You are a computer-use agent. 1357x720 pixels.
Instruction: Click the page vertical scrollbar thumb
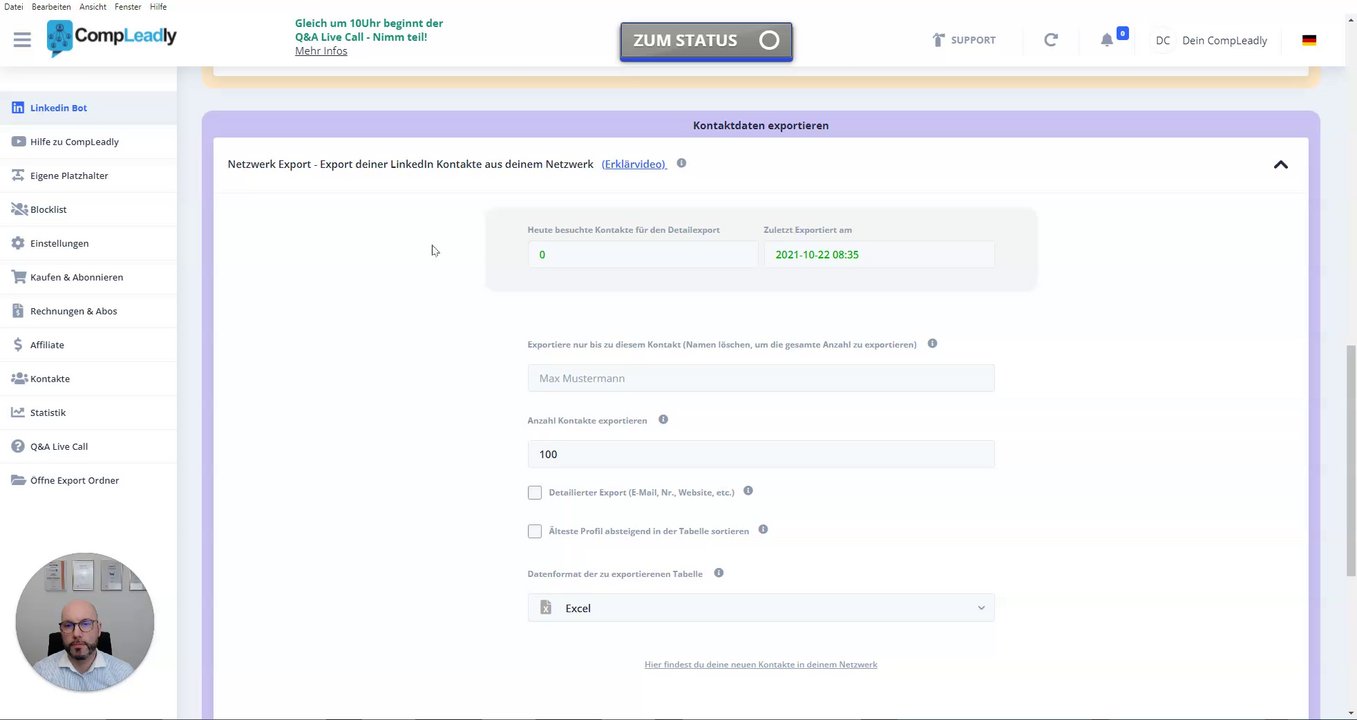pos(1351,460)
